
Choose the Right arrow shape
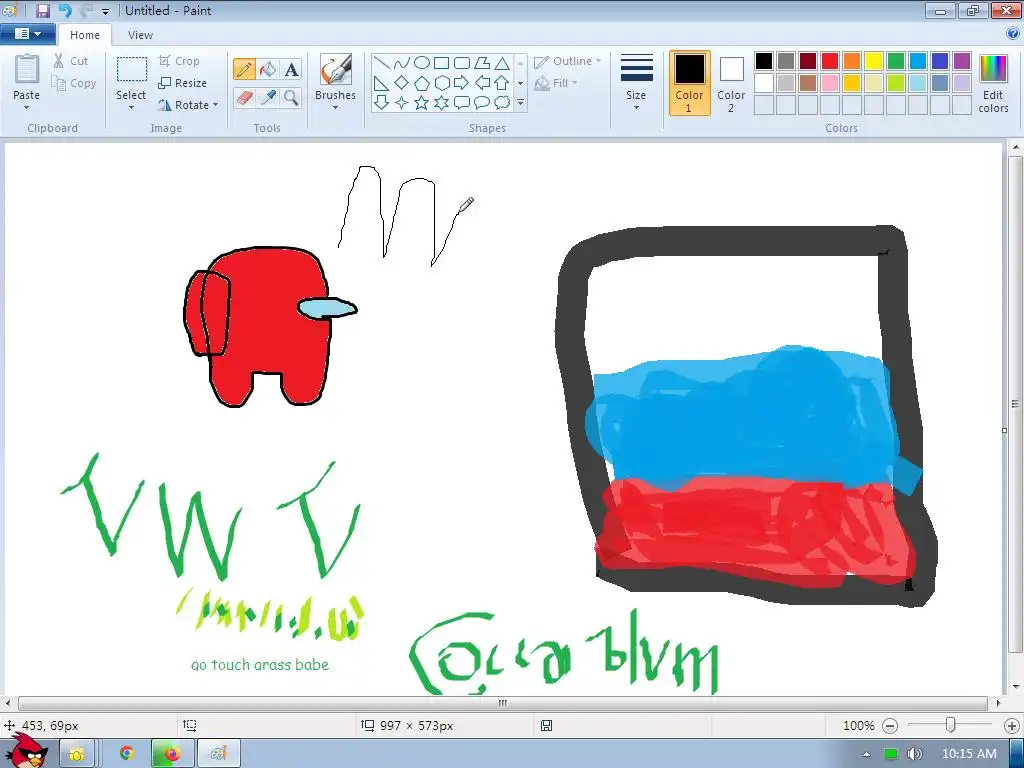[462, 83]
